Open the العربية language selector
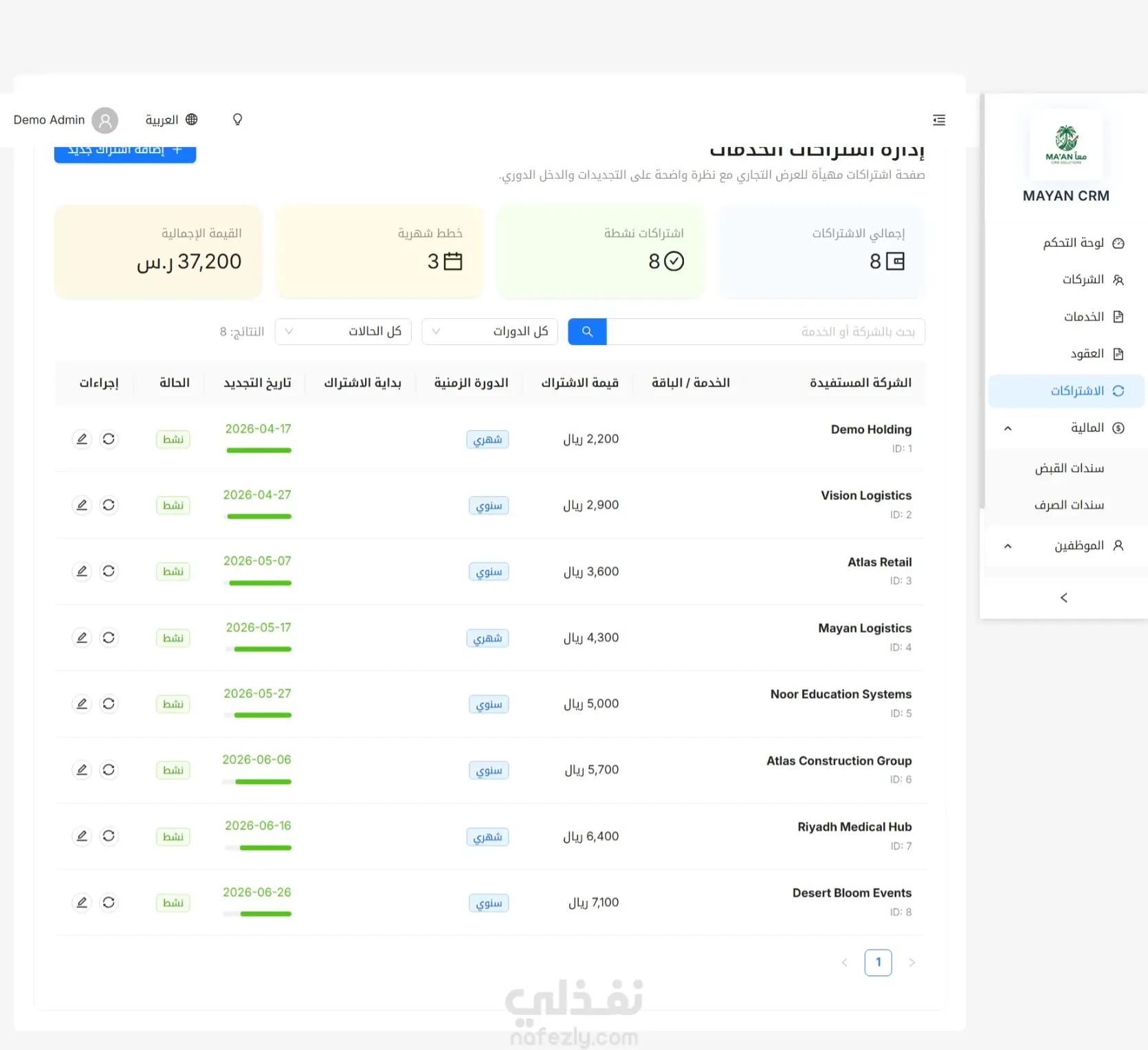Image resolution: width=1148 pixels, height=1050 pixels. tap(171, 120)
